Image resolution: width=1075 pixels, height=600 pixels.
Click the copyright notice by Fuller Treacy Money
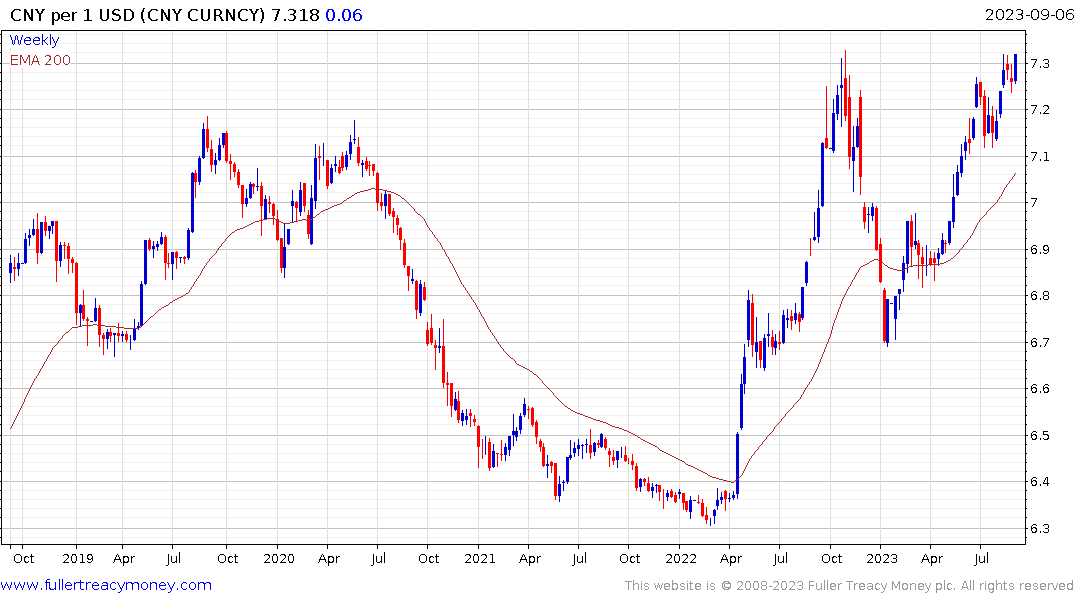tap(849, 586)
